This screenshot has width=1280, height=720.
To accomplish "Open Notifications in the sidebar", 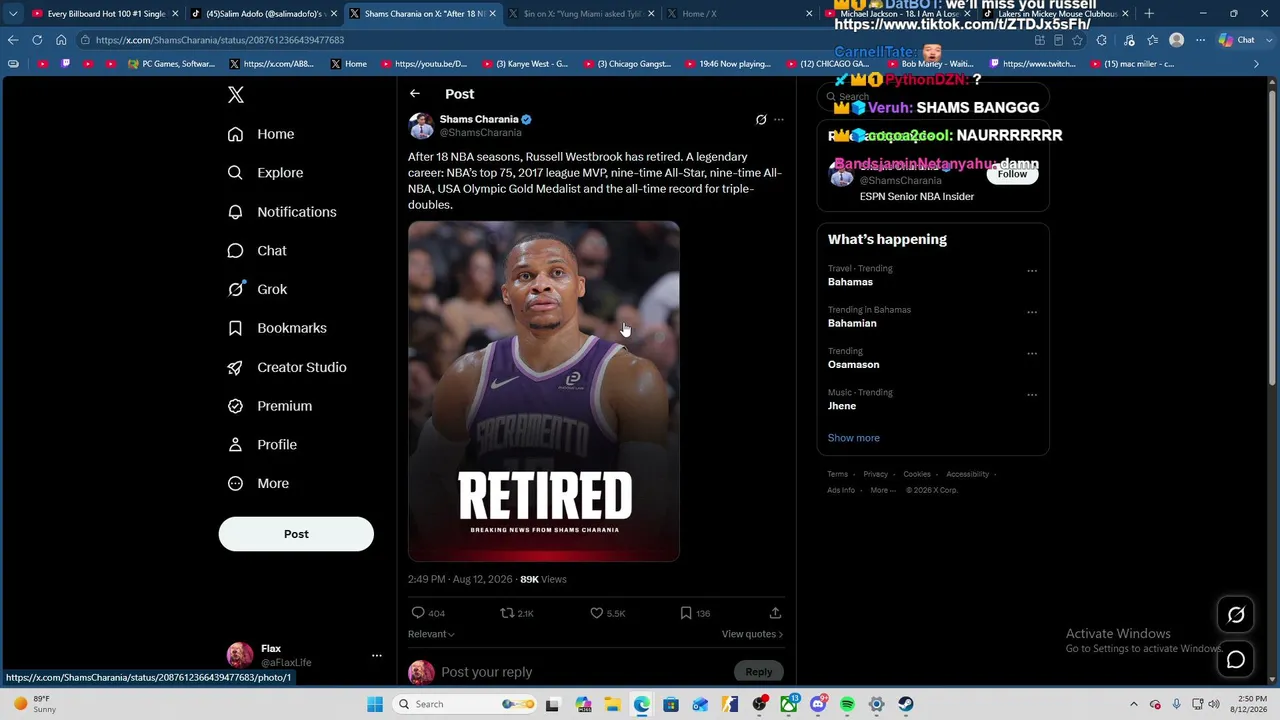I will coord(282,212).
